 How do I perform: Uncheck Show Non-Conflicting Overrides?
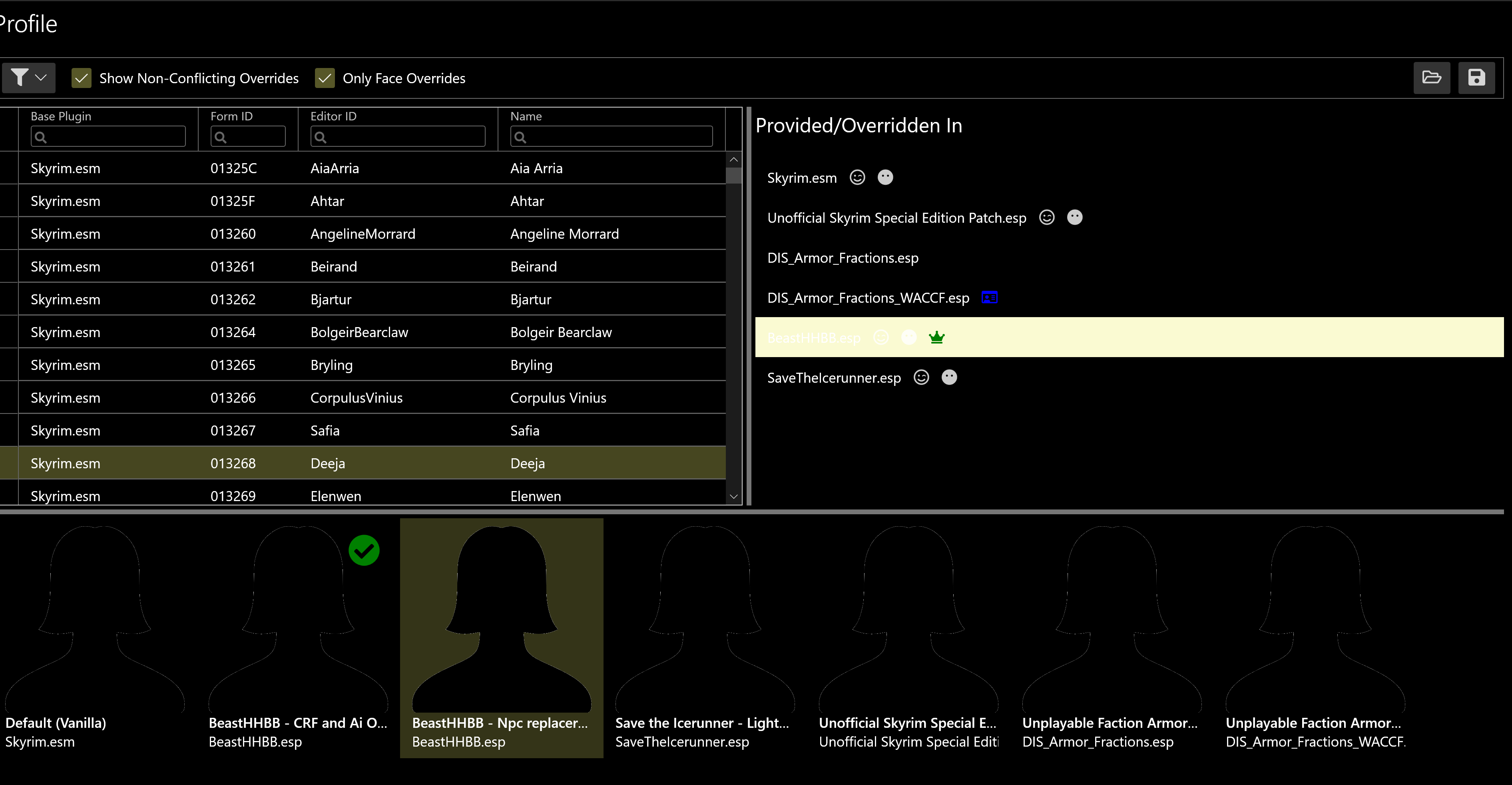click(x=82, y=78)
